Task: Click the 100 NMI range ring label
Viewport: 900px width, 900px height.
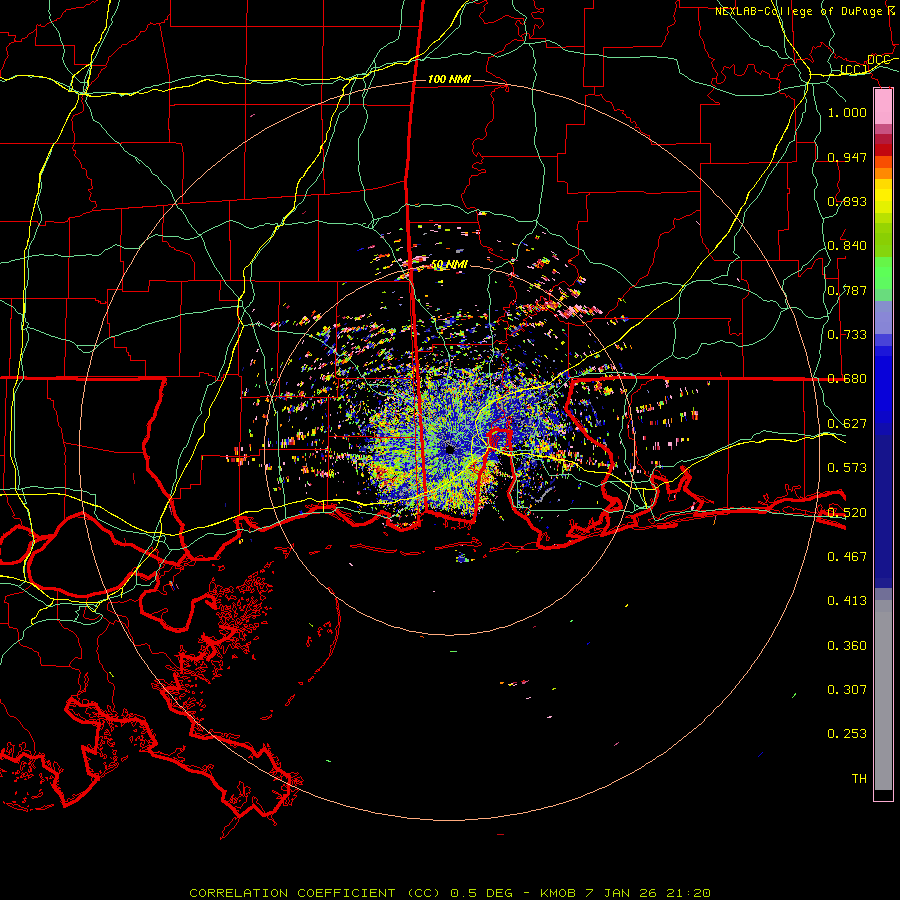Action: tap(449, 79)
